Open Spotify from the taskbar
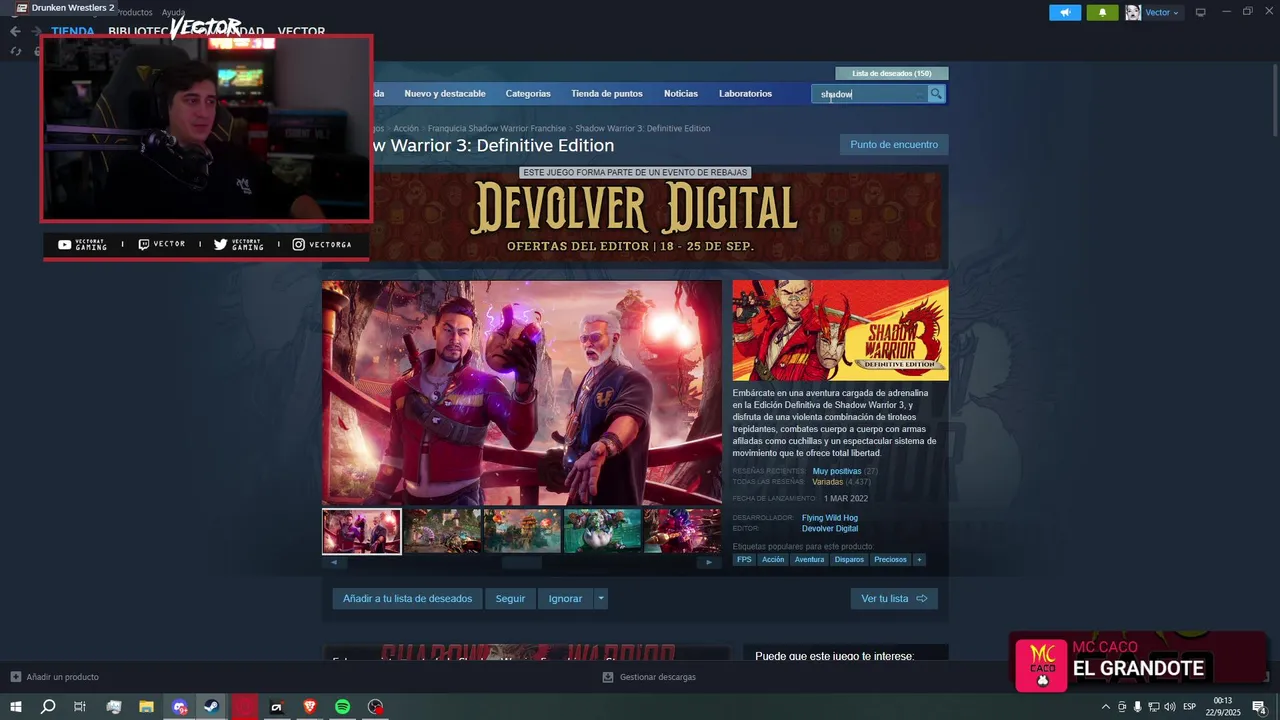This screenshot has width=1280, height=720. click(342, 707)
